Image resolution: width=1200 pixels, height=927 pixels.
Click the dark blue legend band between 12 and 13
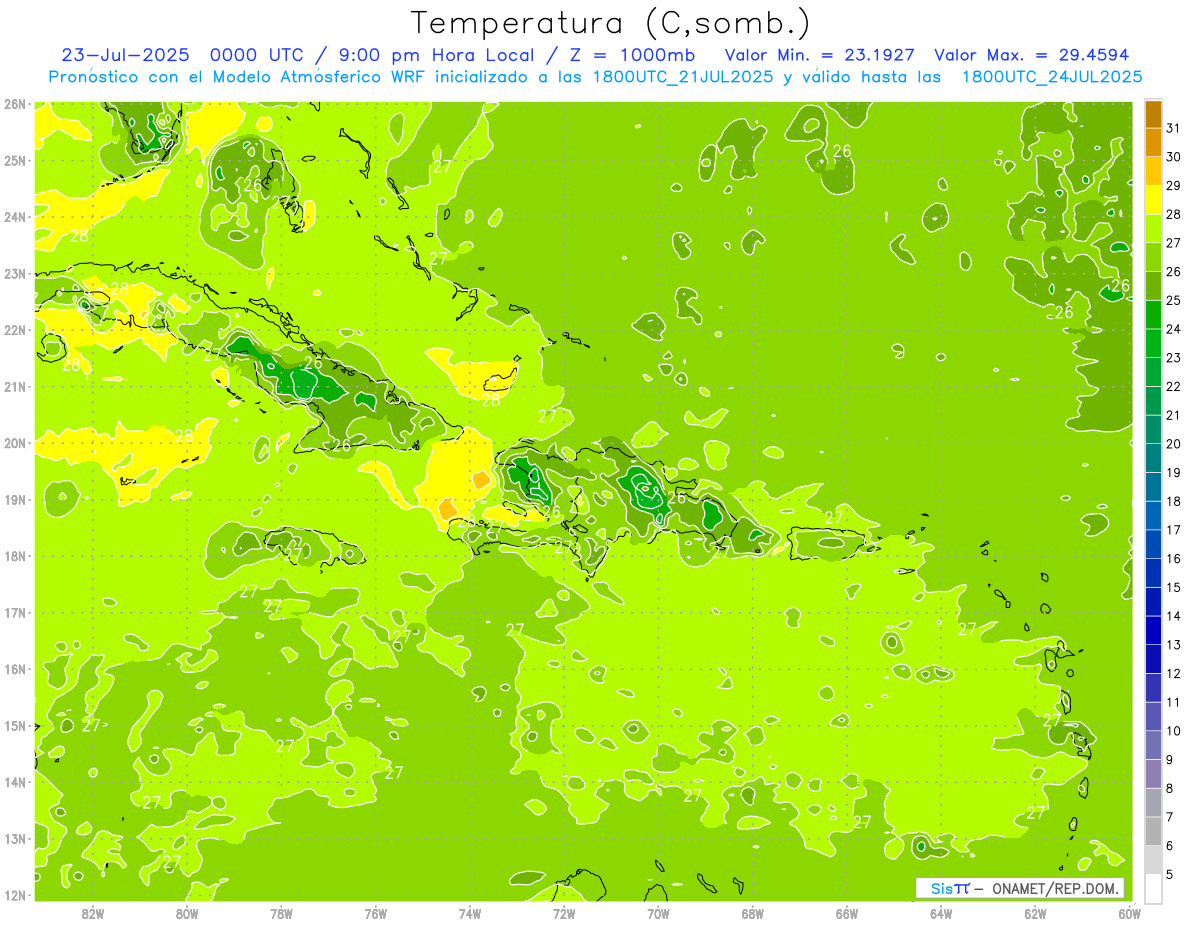click(x=1154, y=659)
